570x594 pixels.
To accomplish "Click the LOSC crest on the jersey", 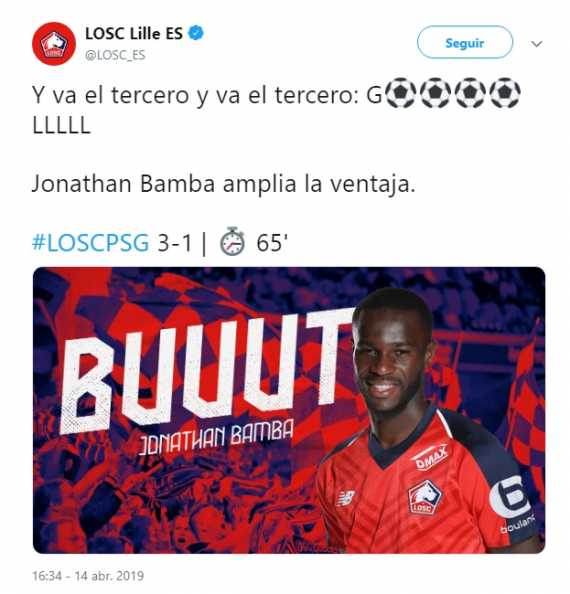I will coord(425,498).
